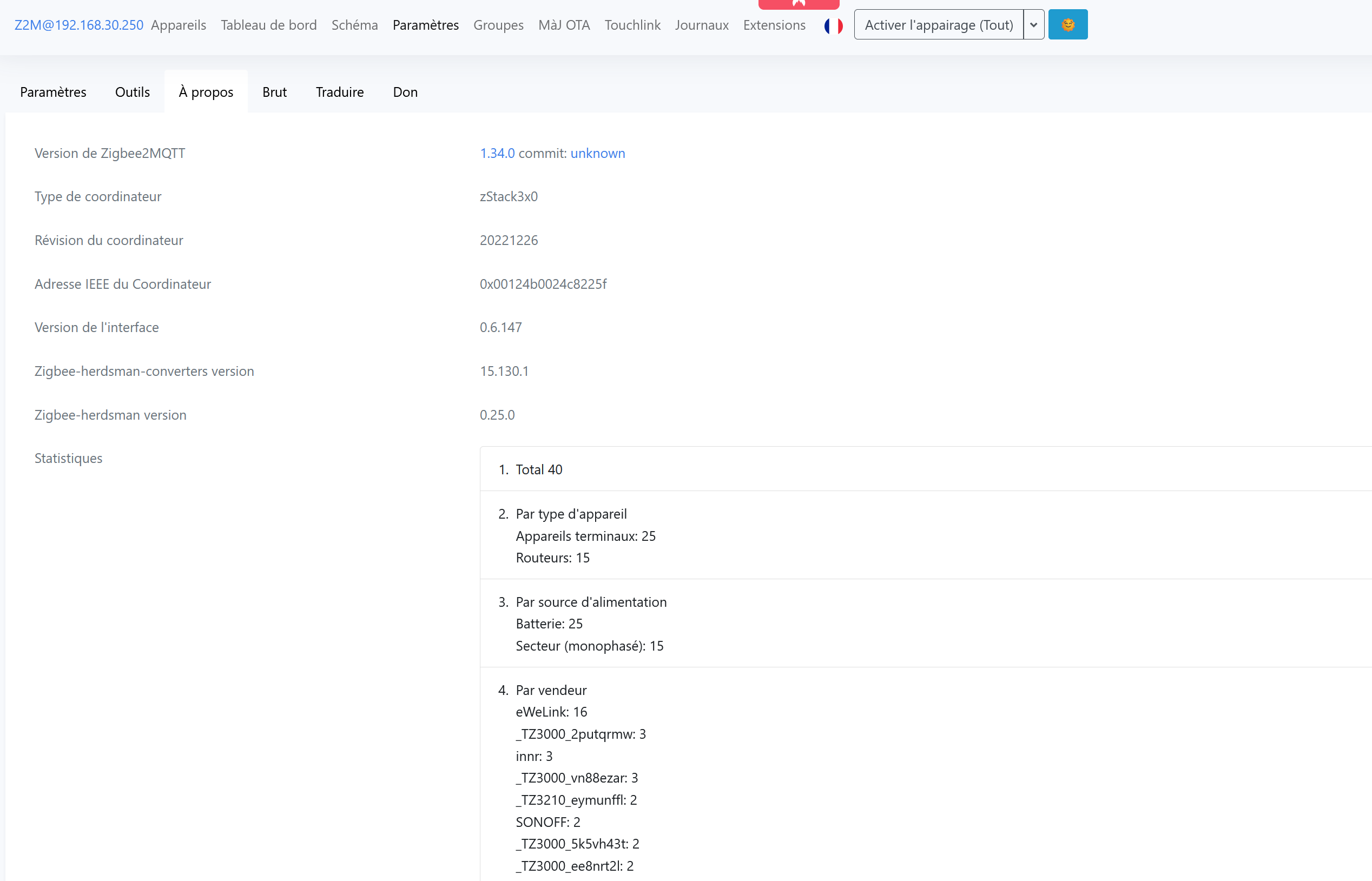Screen dimensions: 1372x881
Task: Open the Z2M@192.168.30.250 home link
Action: click(78, 25)
